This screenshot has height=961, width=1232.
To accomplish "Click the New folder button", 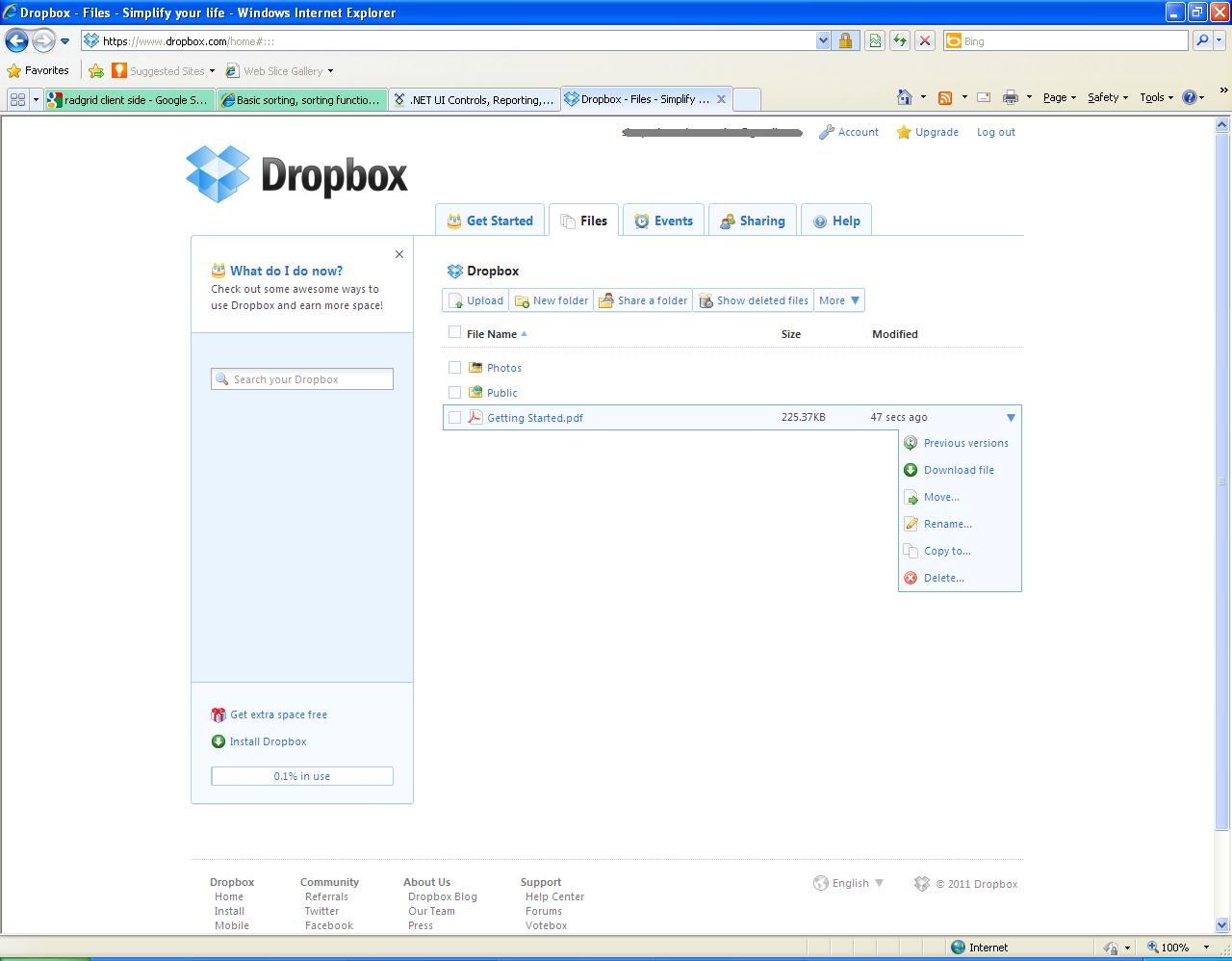I will pos(552,300).
